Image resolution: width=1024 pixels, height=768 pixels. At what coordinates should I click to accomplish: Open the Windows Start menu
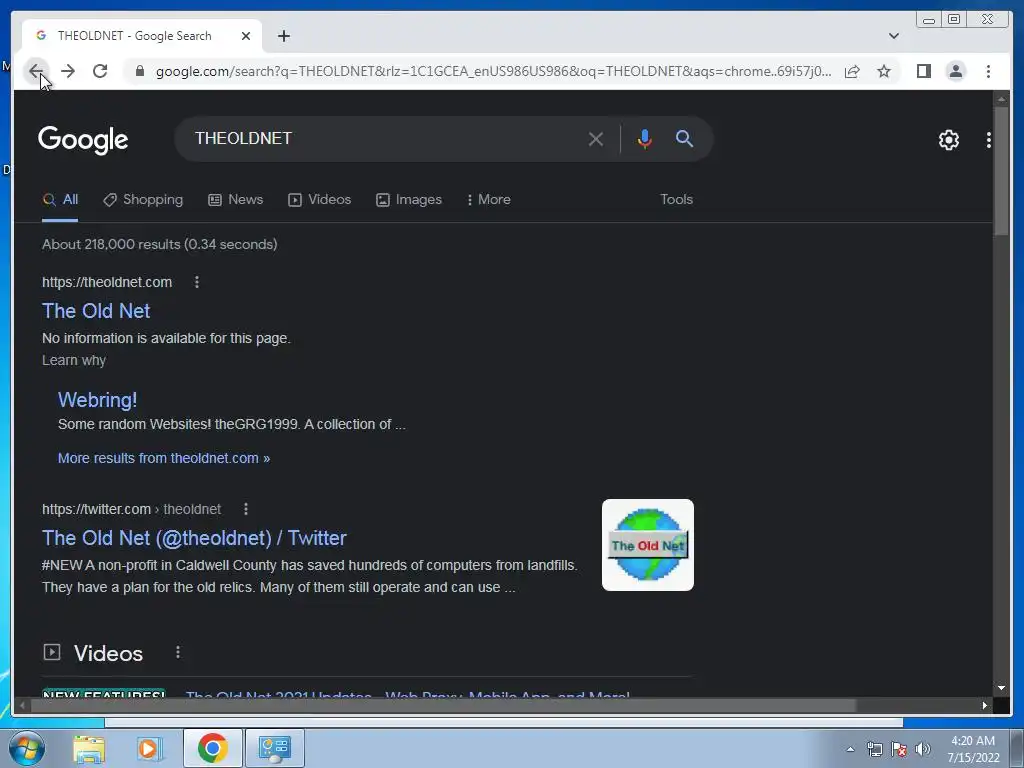click(26, 748)
